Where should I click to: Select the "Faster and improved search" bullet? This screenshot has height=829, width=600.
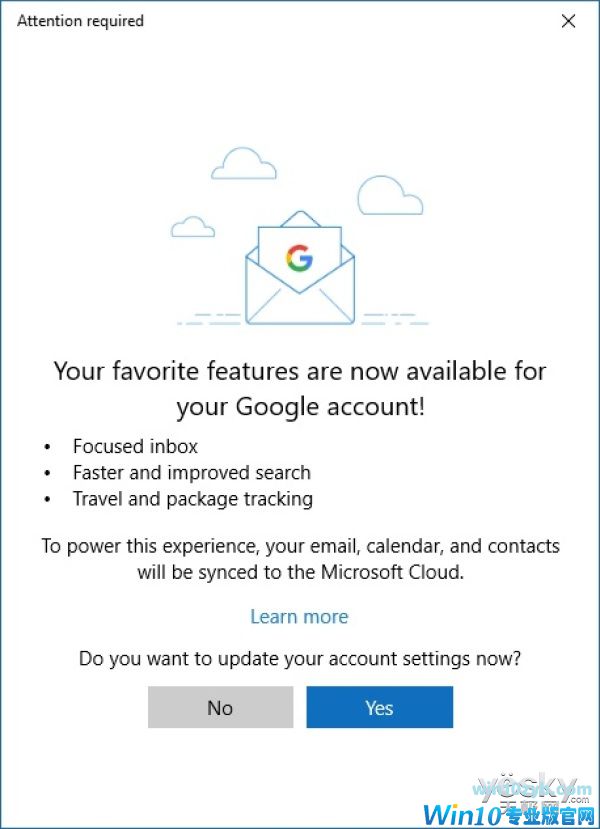click(x=191, y=472)
